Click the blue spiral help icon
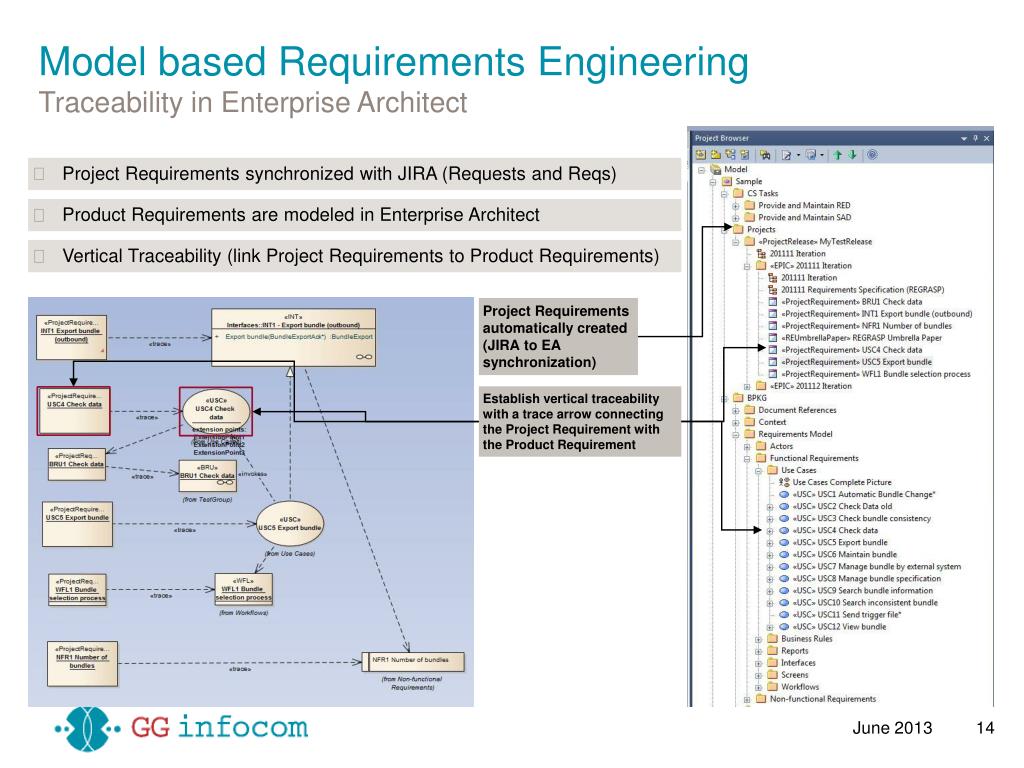This screenshot has width=1024, height=768. tap(872, 155)
